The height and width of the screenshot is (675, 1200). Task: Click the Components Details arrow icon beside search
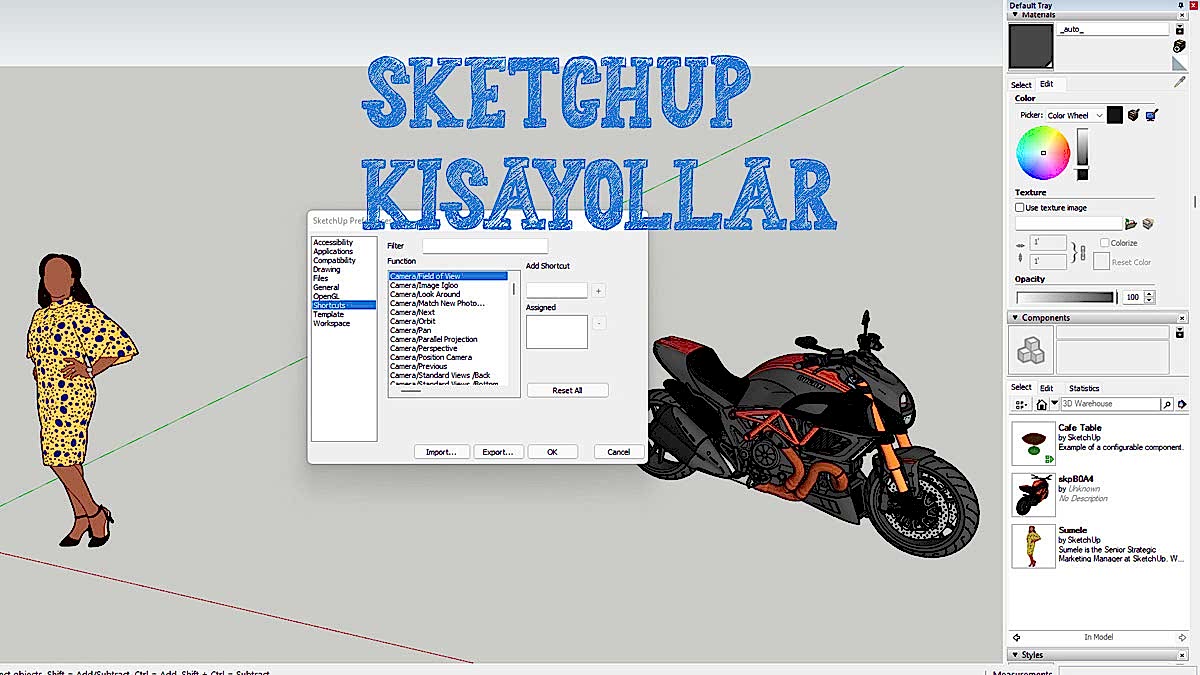1182,404
